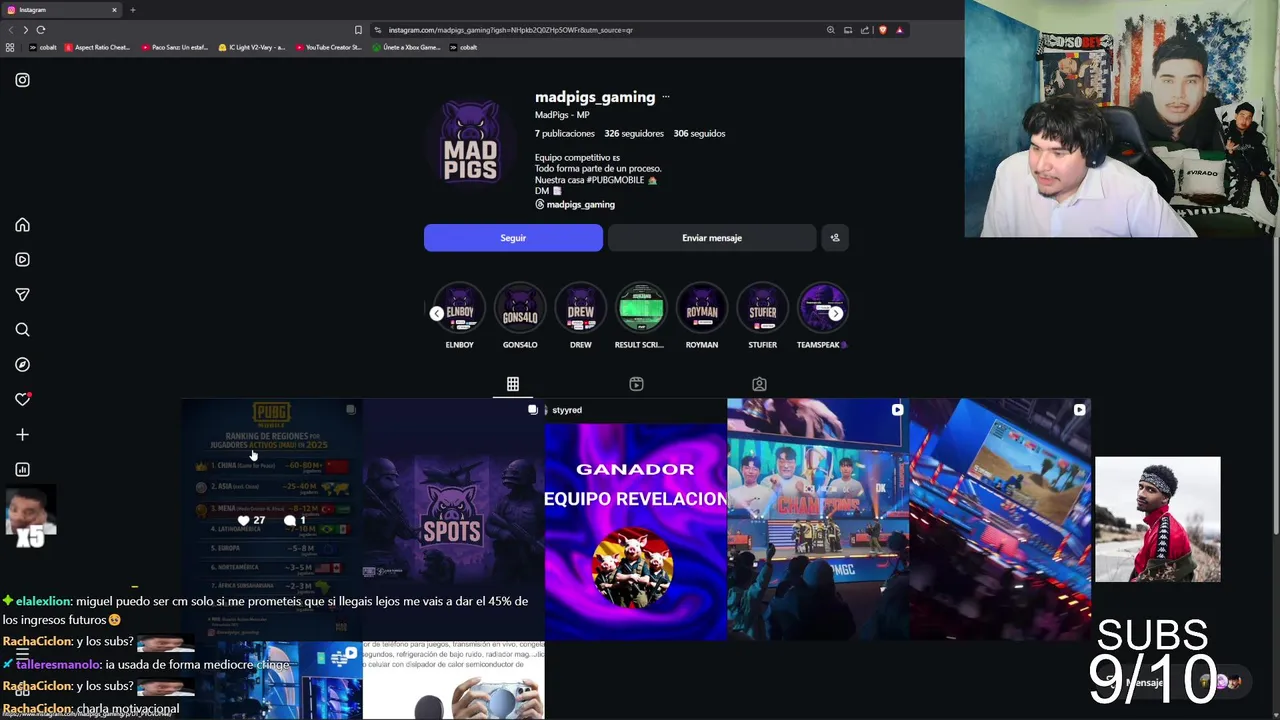The height and width of the screenshot is (720, 1280).
Task: Open Brave Shields lion icon
Action: [x=882, y=30]
